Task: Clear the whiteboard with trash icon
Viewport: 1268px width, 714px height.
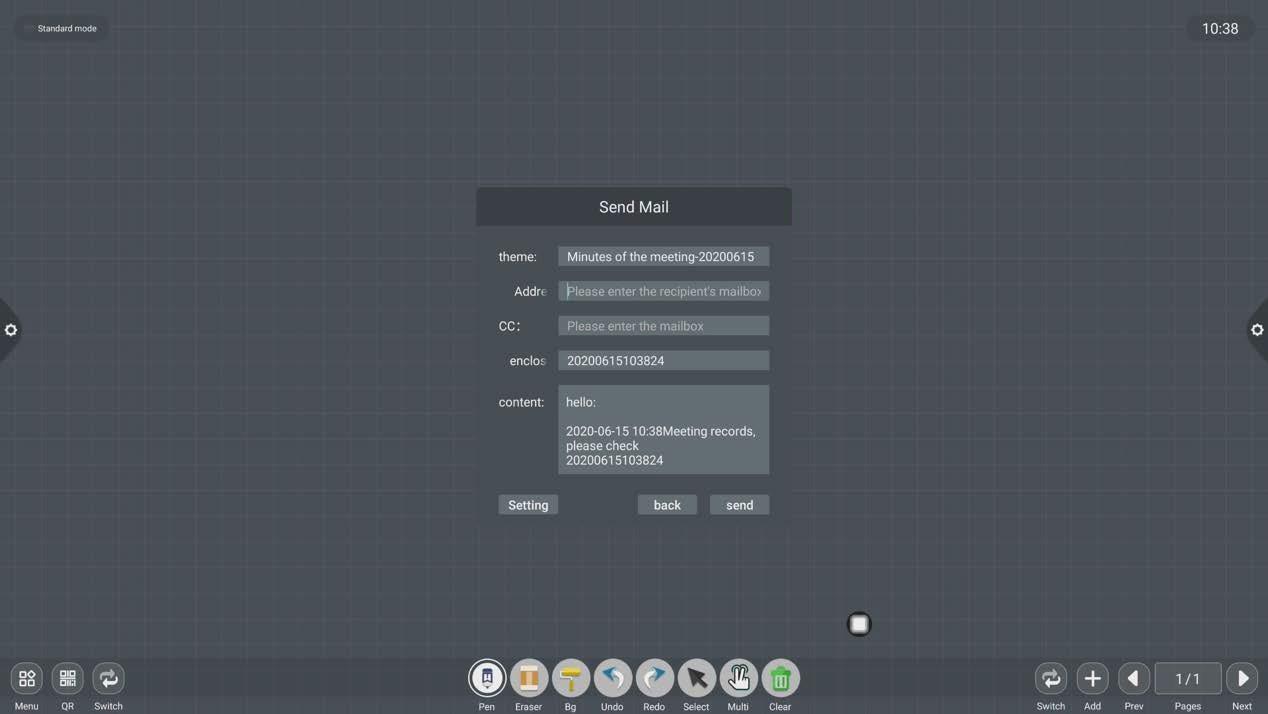Action: (781, 678)
